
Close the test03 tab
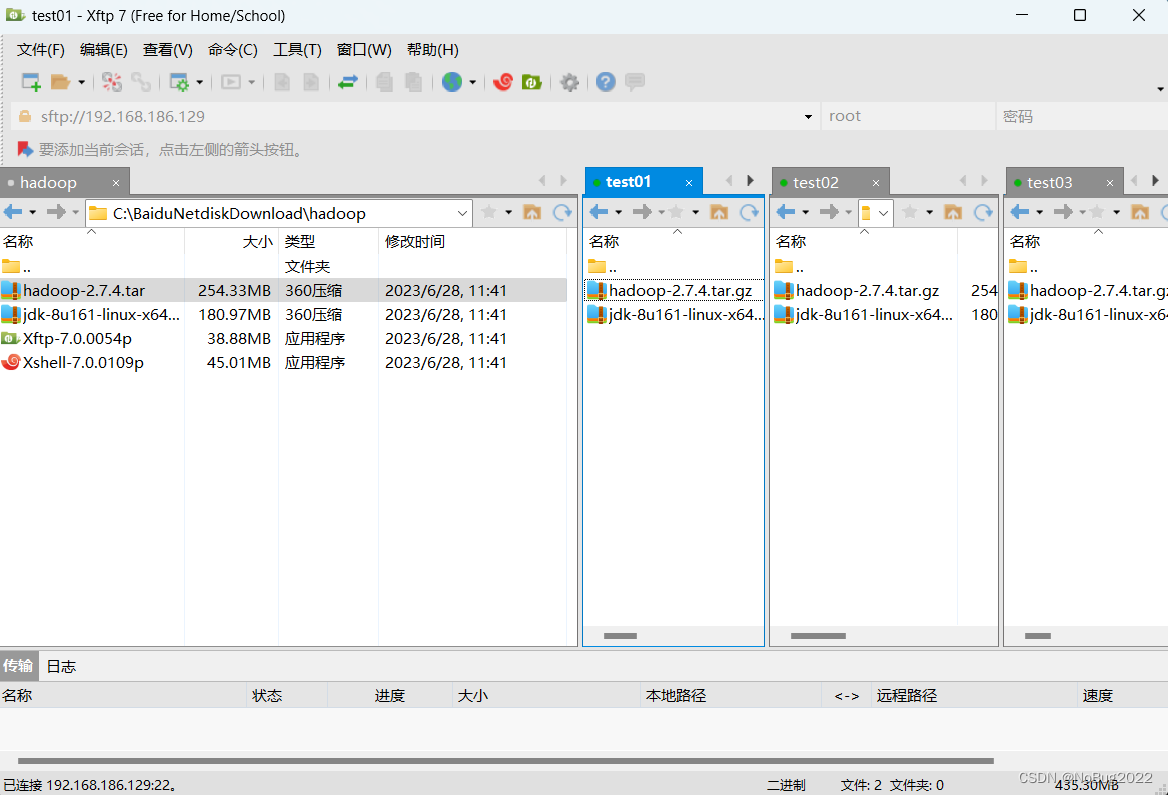coord(1110,183)
